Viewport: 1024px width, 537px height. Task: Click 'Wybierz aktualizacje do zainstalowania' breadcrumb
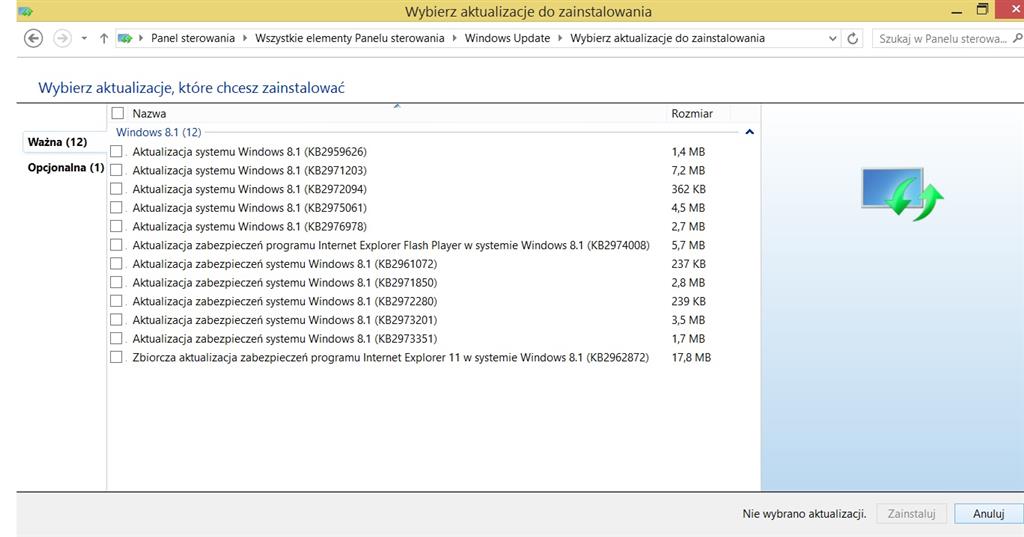[667, 39]
